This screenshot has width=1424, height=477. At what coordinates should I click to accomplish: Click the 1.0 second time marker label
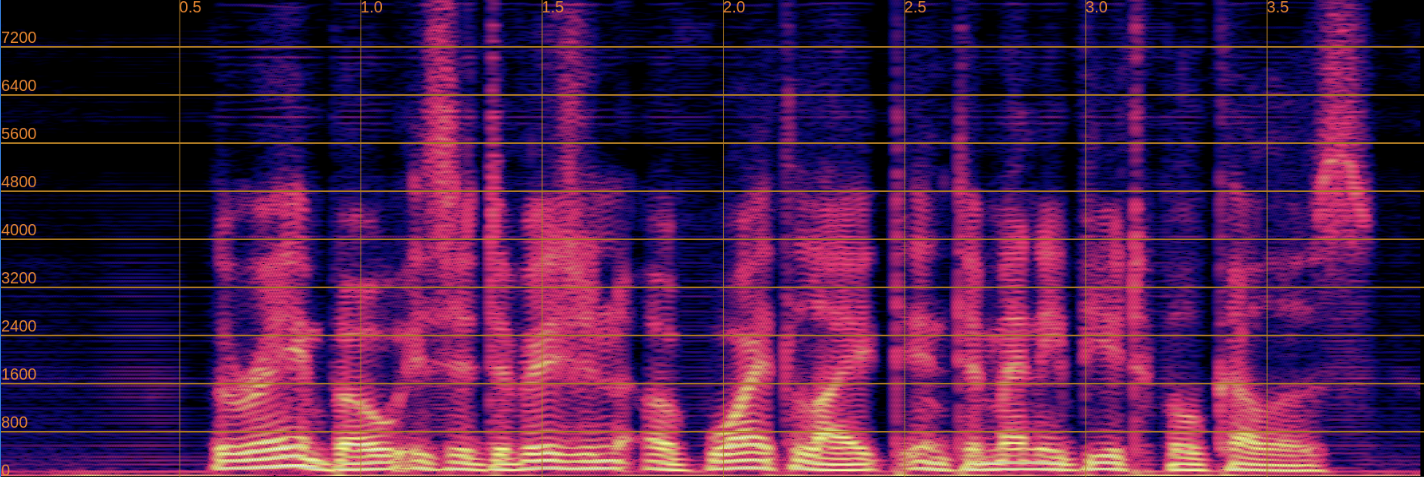371,8
